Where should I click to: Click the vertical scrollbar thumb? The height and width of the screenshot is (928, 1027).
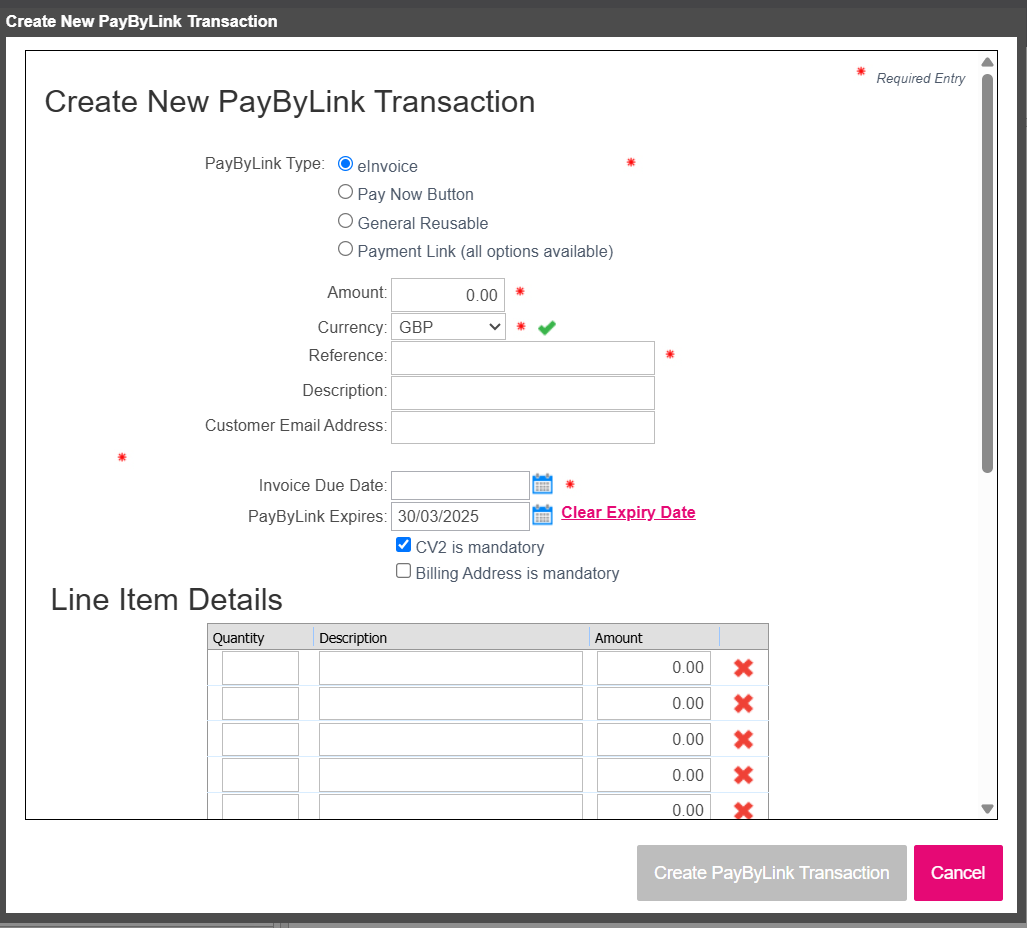coord(988,273)
